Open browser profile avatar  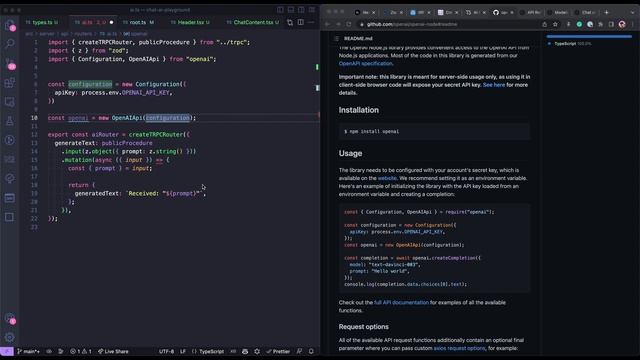(622, 24)
